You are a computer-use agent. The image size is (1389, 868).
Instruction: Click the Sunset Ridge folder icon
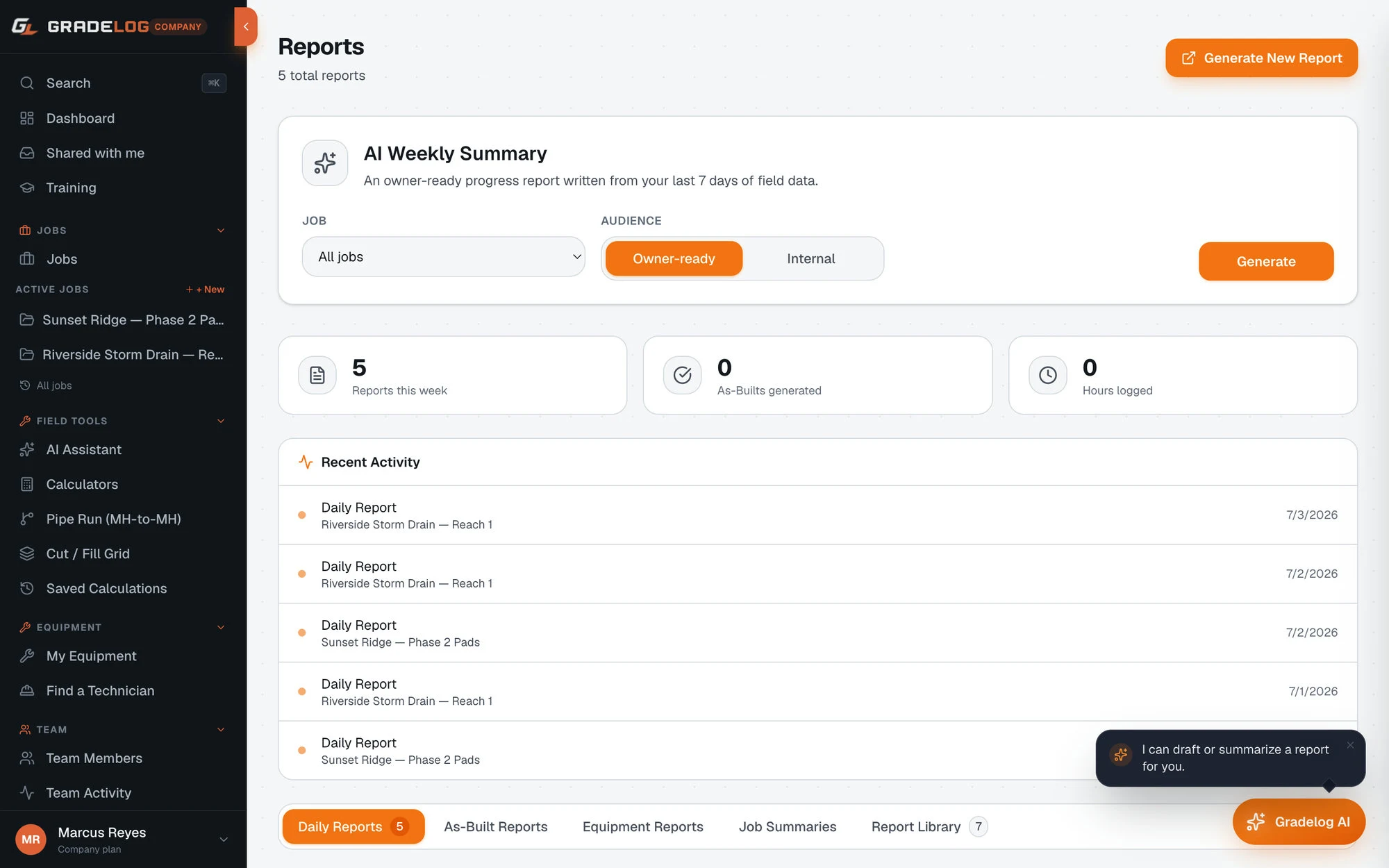pyautogui.click(x=27, y=319)
